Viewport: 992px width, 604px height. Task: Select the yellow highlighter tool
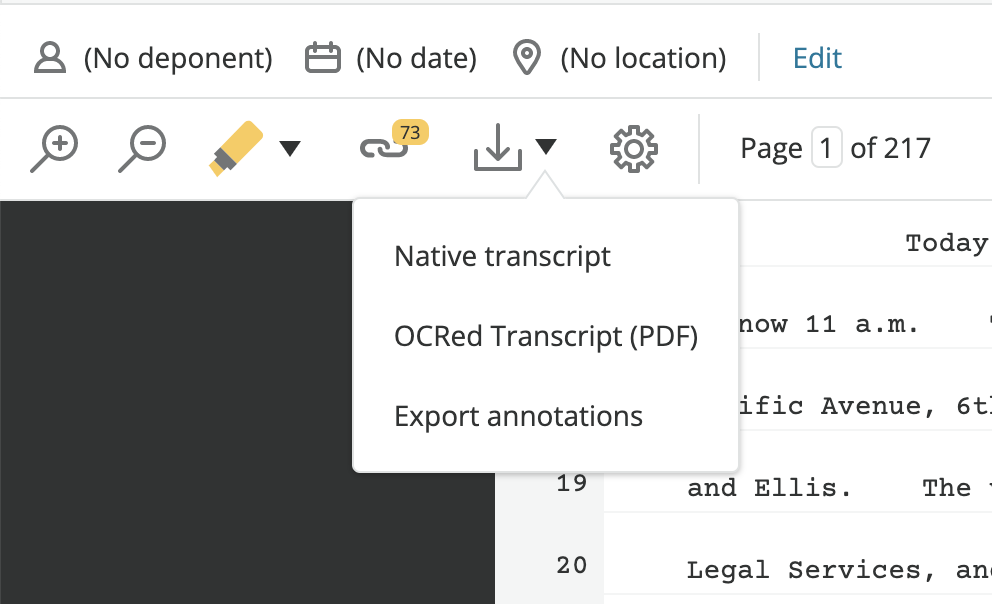[x=236, y=148]
